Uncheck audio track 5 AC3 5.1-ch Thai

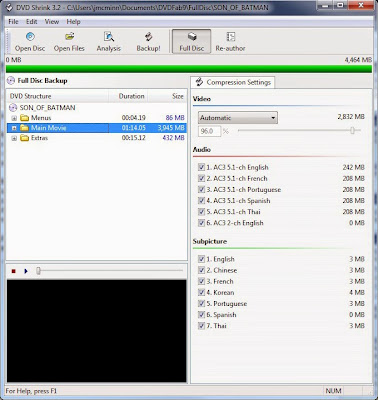click(201, 211)
